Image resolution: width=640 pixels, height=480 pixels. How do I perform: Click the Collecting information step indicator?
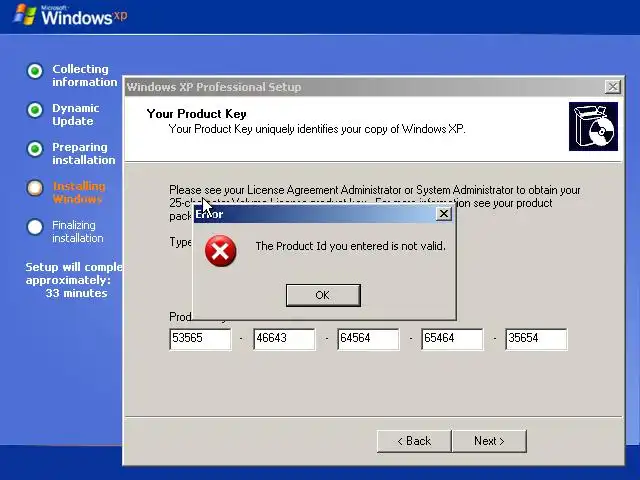tap(35, 71)
